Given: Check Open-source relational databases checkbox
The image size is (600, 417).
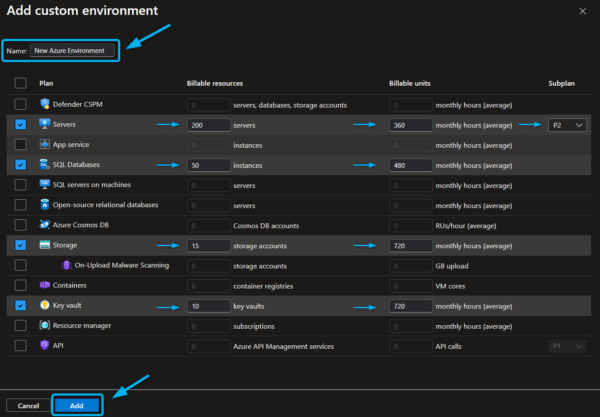Looking at the screenshot, I should pyautogui.click(x=21, y=205).
